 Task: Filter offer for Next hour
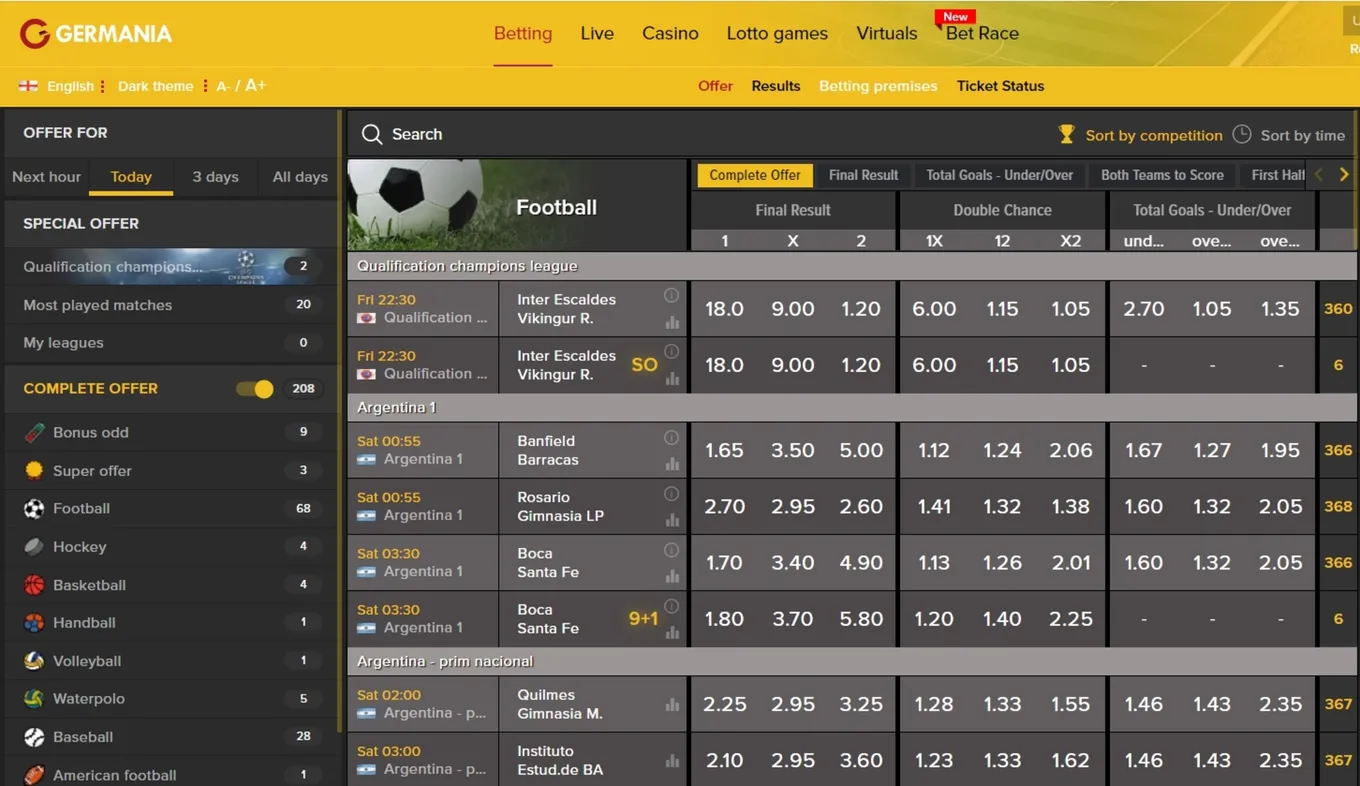[46, 177]
